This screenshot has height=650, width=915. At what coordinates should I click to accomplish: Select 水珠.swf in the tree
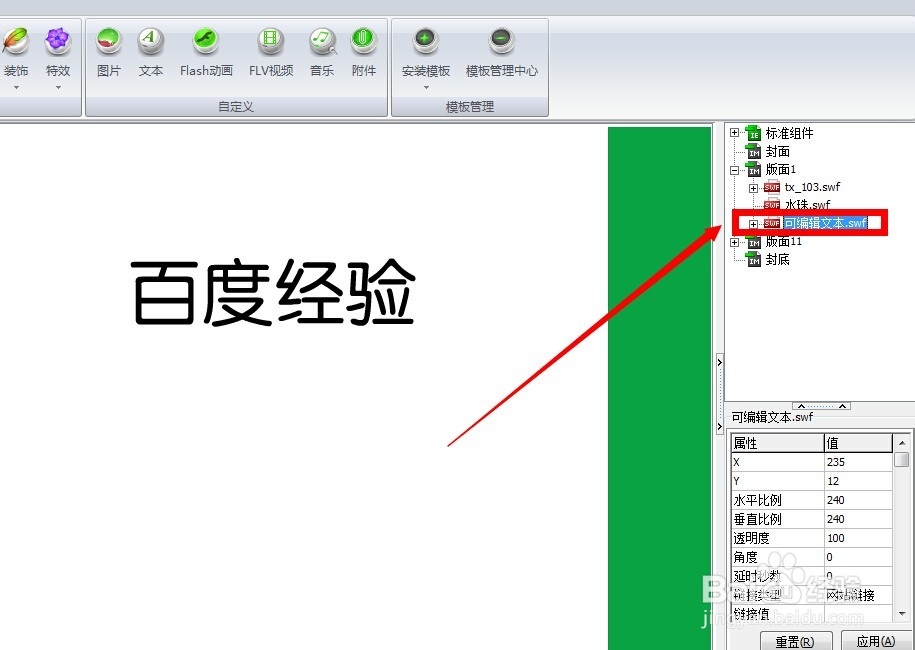pyautogui.click(x=808, y=205)
